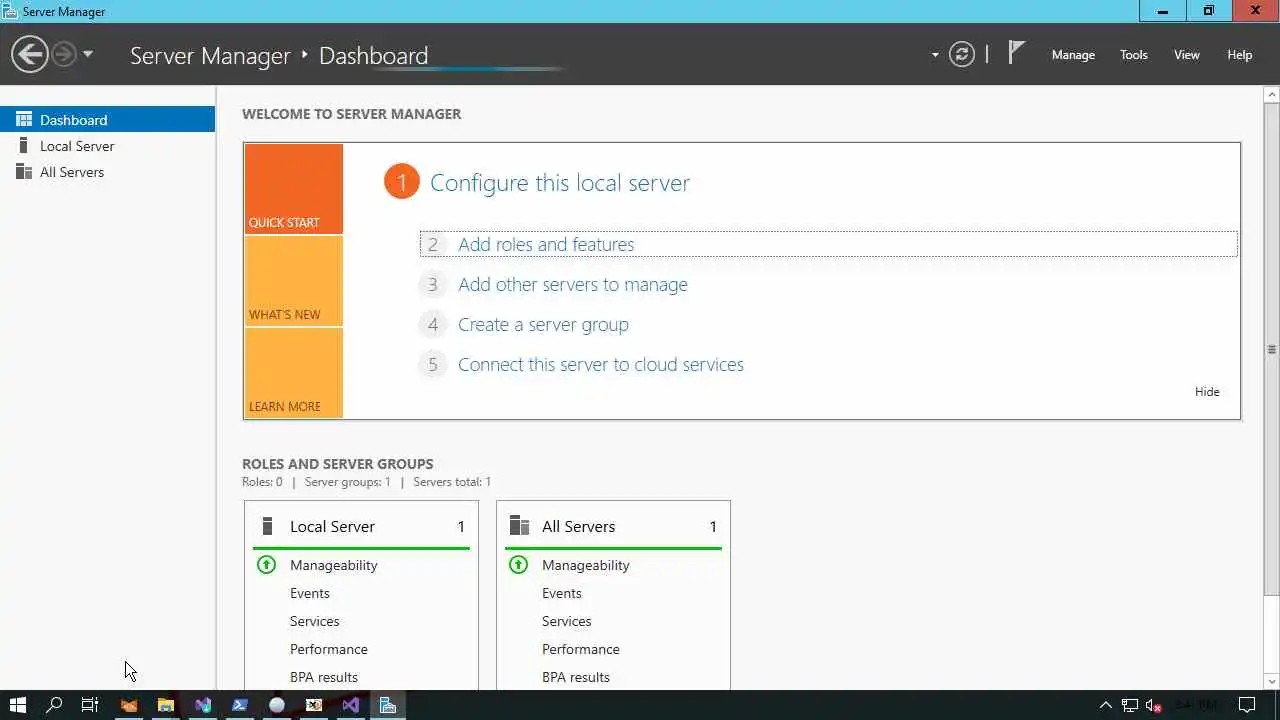Open the Action Center notifications icon
1280x720 pixels.
point(1247,705)
